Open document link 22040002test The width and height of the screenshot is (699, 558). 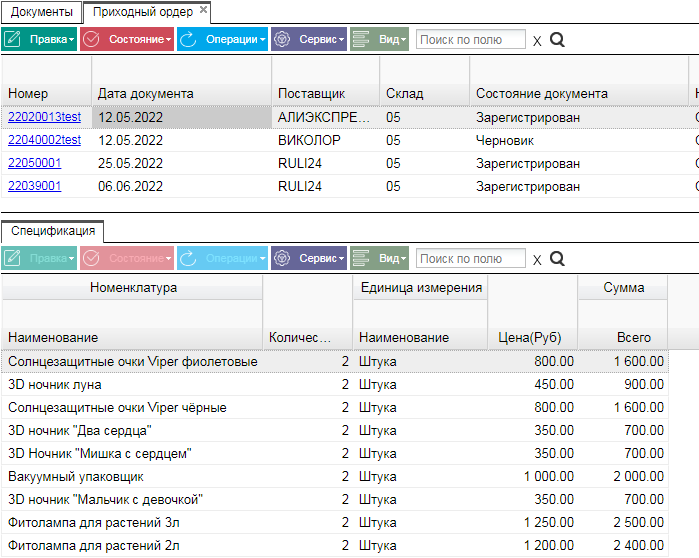(45, 140)
